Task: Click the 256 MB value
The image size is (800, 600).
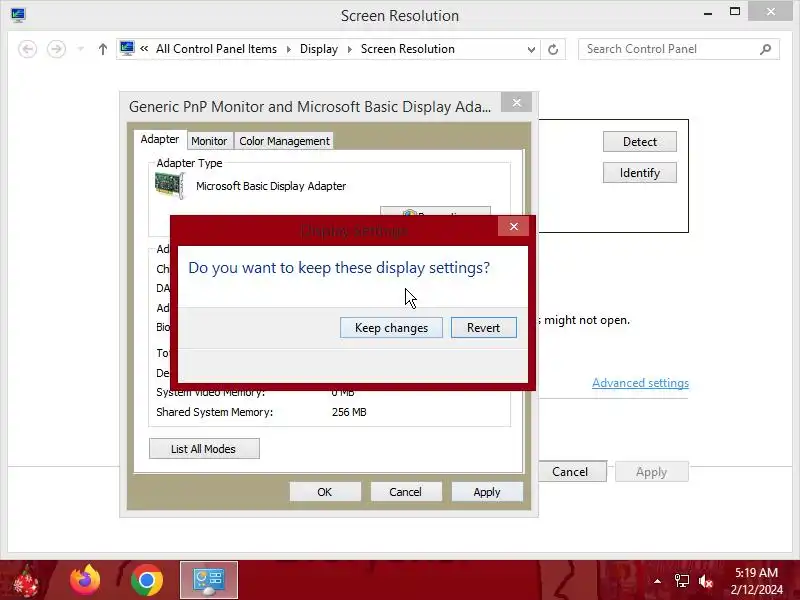Action: click(x=349, y=412)
